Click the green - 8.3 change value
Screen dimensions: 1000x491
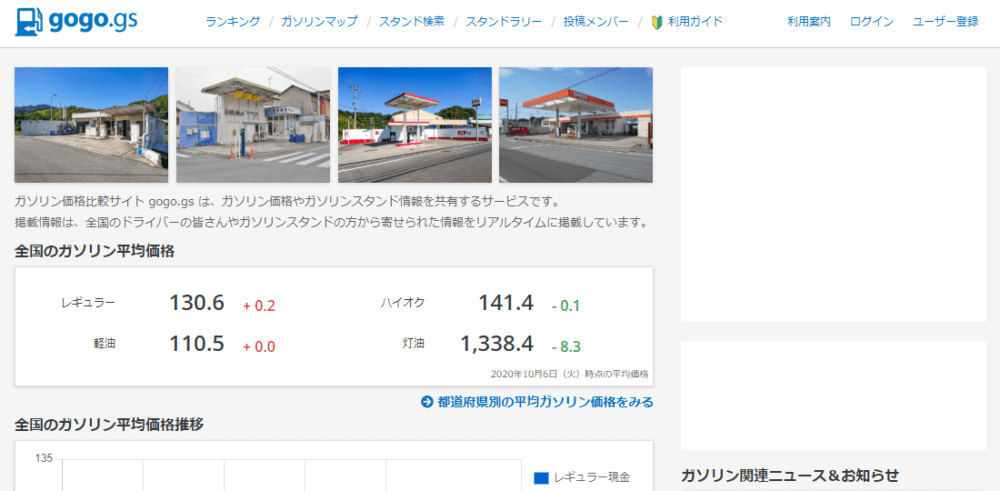(566, 347)
